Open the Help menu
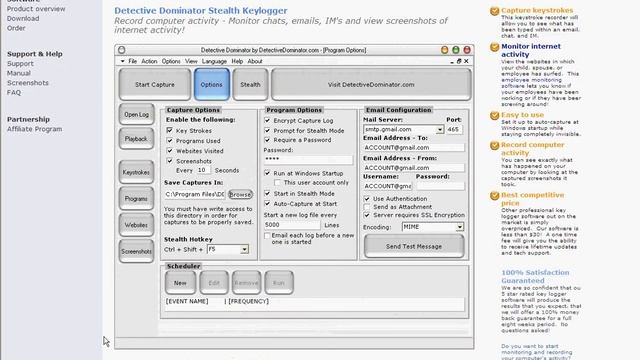This screenshot has width=640, height=360. click(237, 61)
